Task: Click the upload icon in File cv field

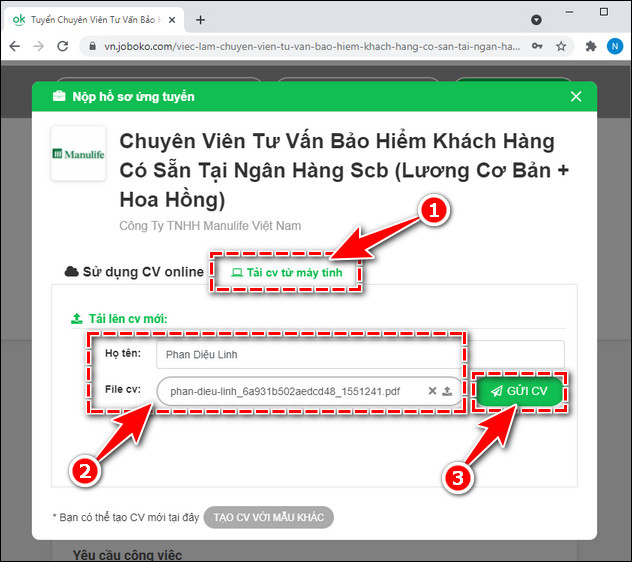Action: tap(447, 391)
